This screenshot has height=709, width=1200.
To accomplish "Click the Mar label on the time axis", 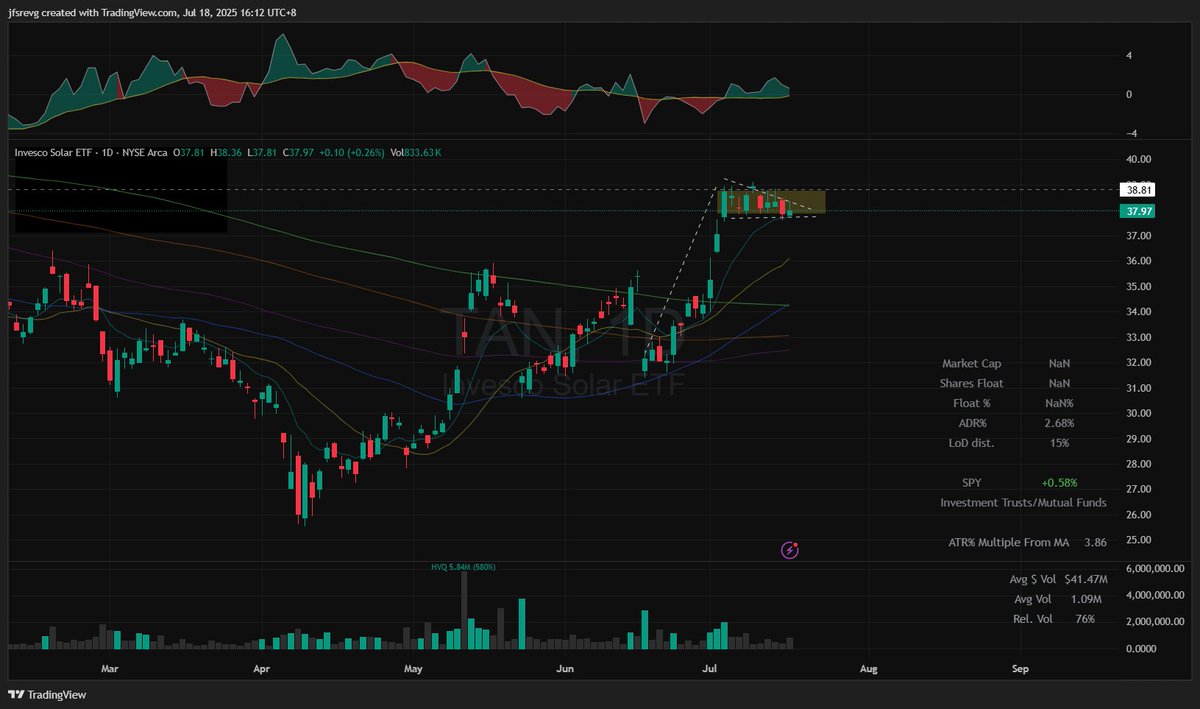I will point(110,667).
